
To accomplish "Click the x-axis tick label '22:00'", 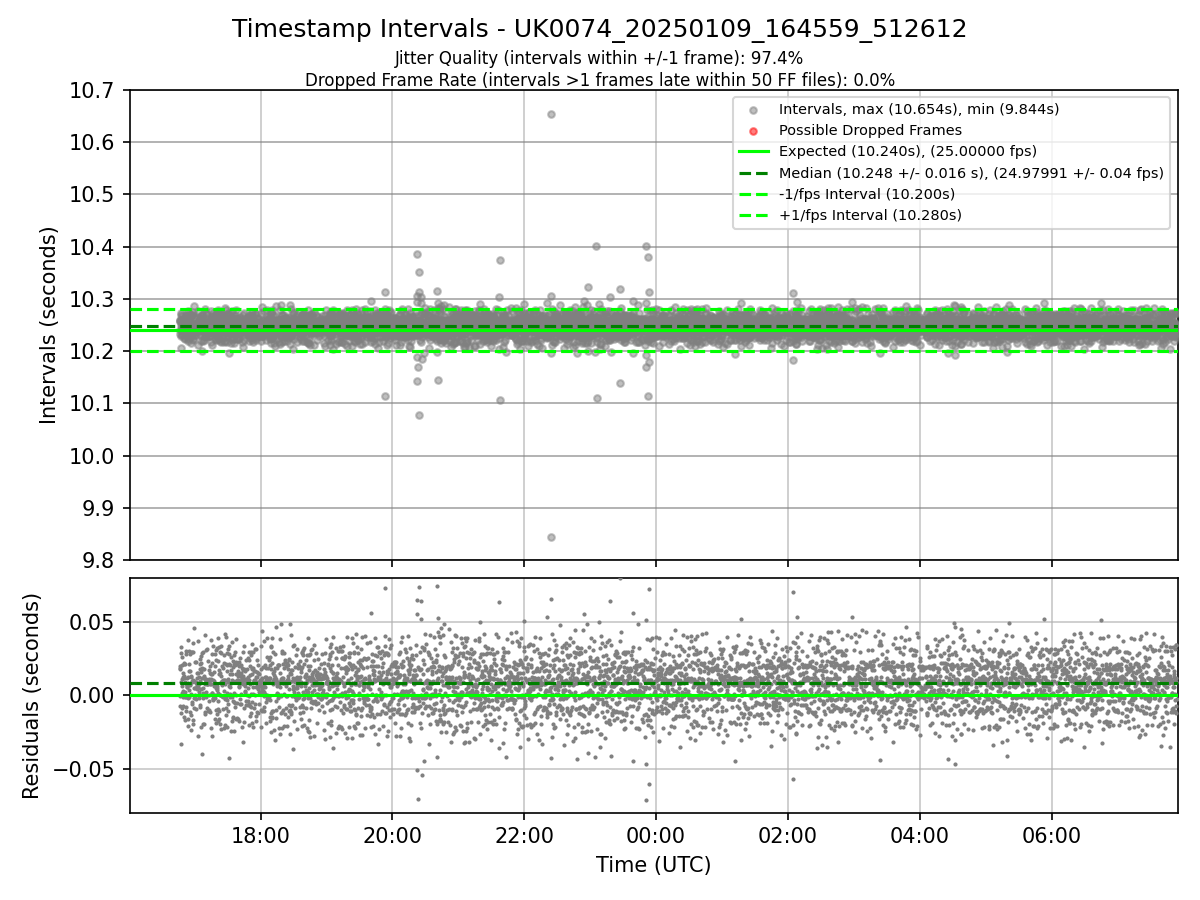I will pos(524,835).
